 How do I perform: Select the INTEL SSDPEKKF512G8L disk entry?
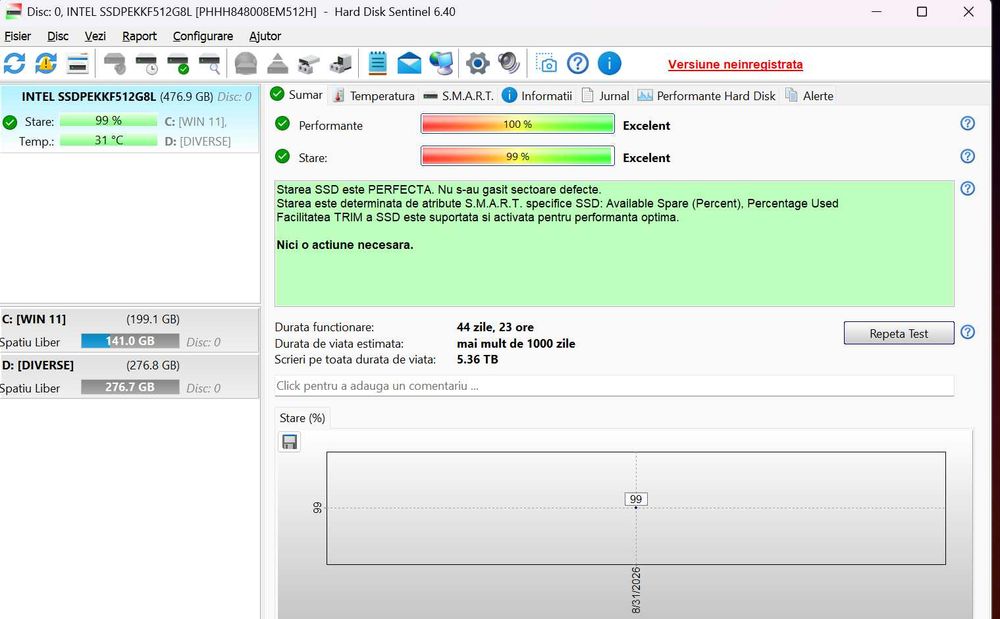coord(130,119)
